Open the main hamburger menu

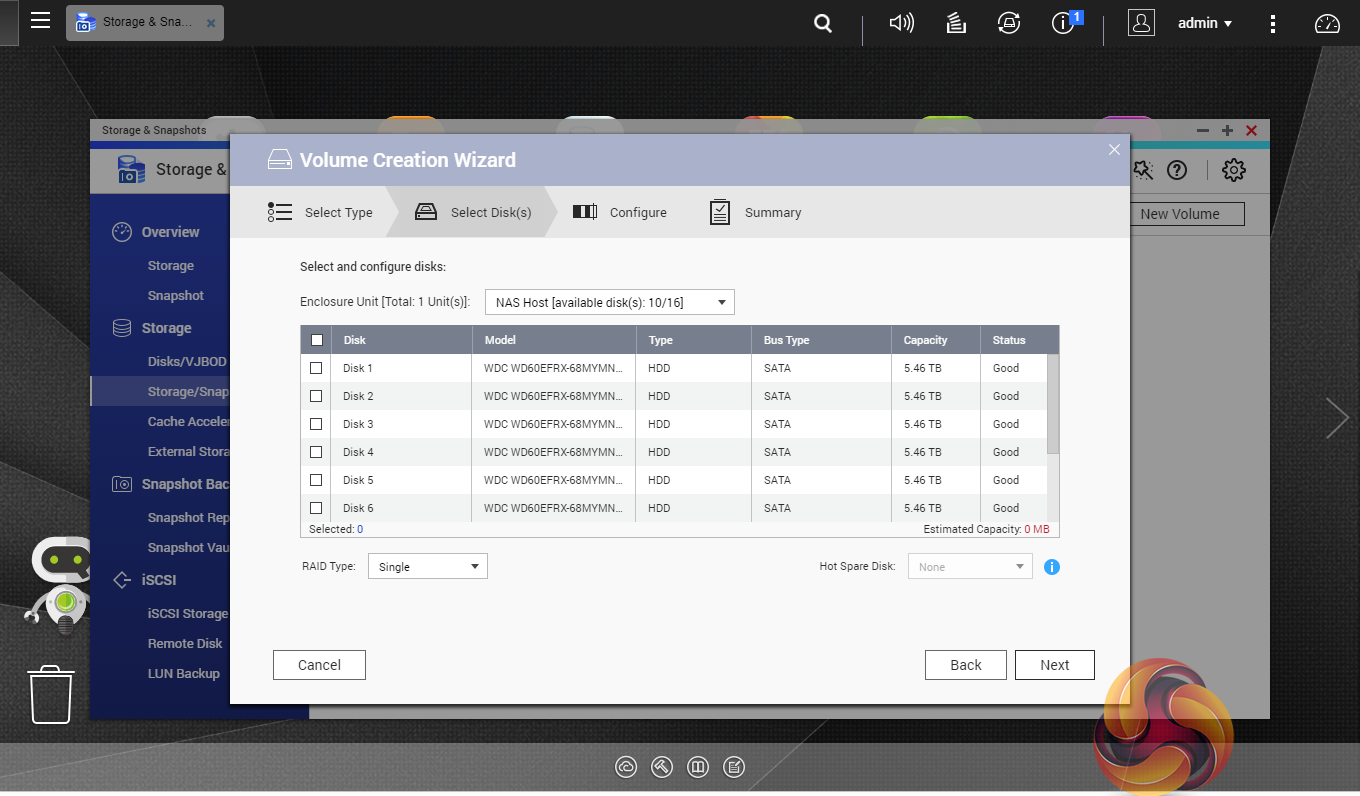[40, 21]
